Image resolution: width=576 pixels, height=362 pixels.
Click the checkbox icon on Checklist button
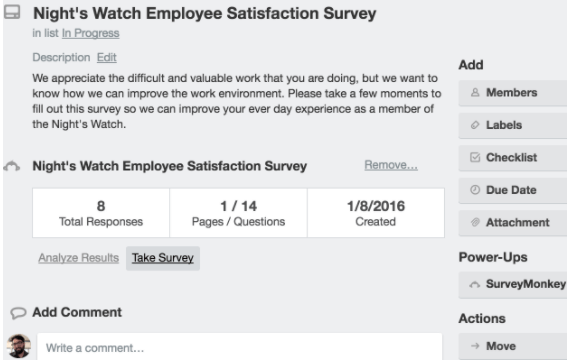475,157
